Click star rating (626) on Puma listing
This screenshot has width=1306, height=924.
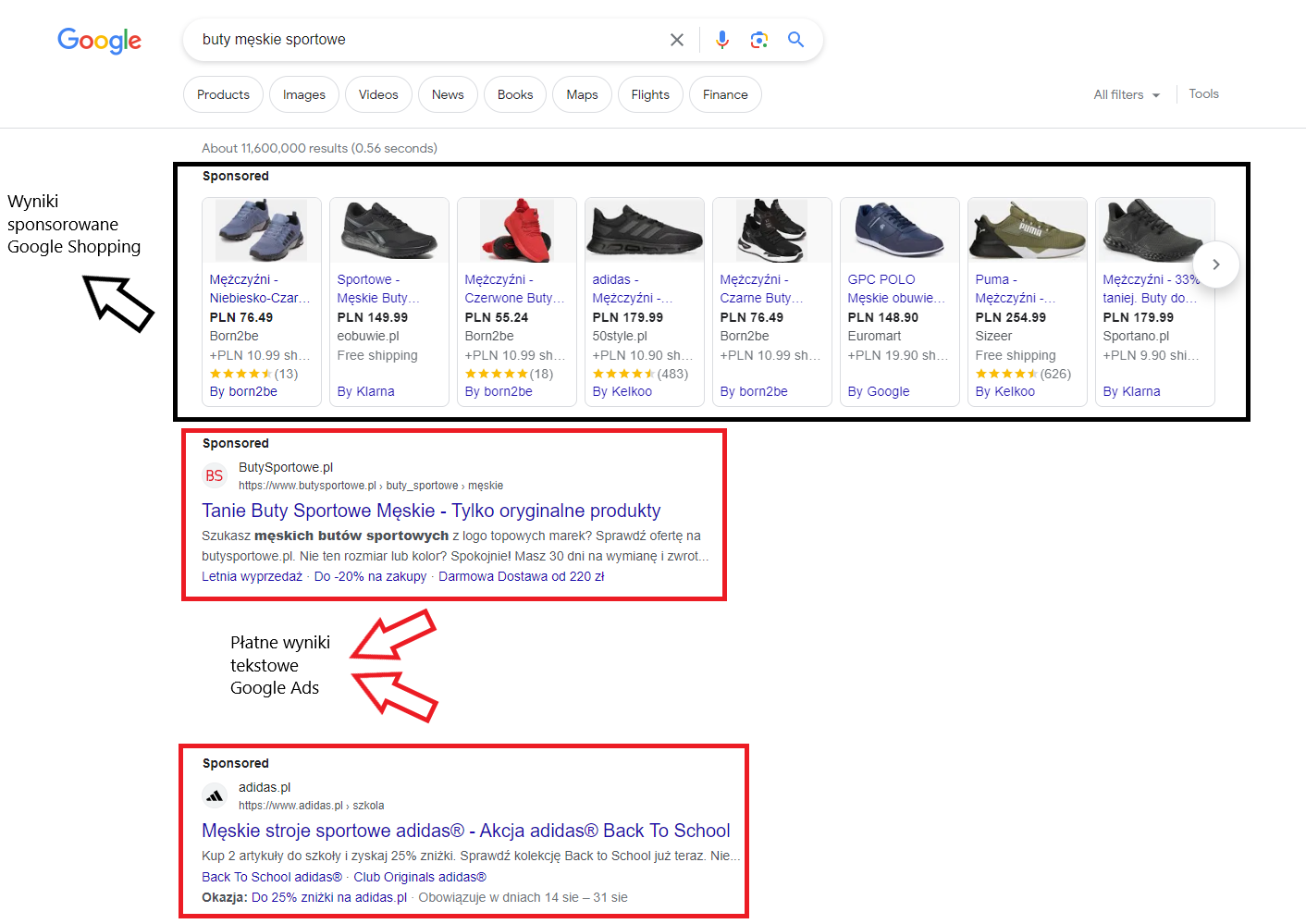point(1023,374)
